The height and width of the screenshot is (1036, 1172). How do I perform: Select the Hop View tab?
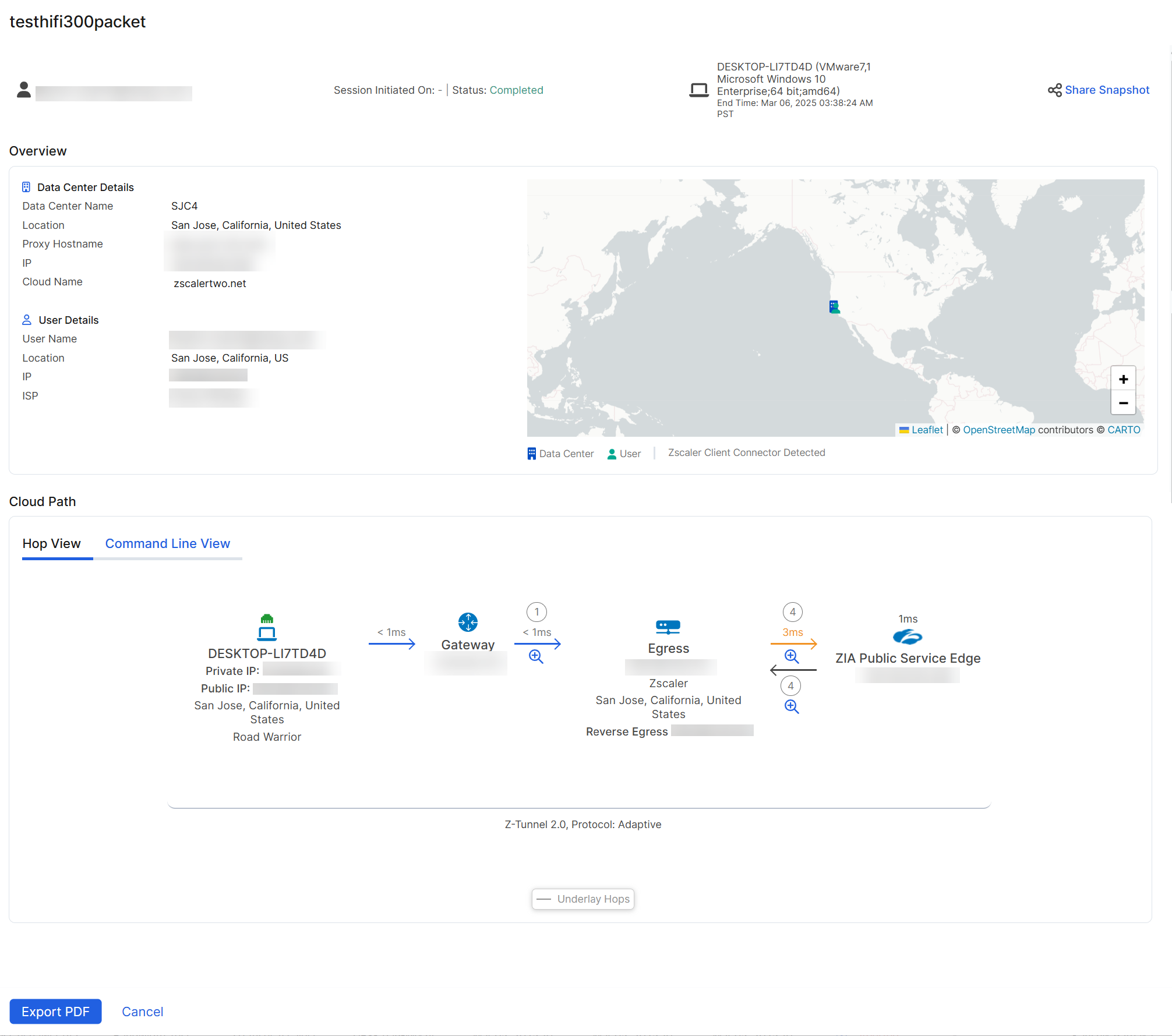pos(51,543)
